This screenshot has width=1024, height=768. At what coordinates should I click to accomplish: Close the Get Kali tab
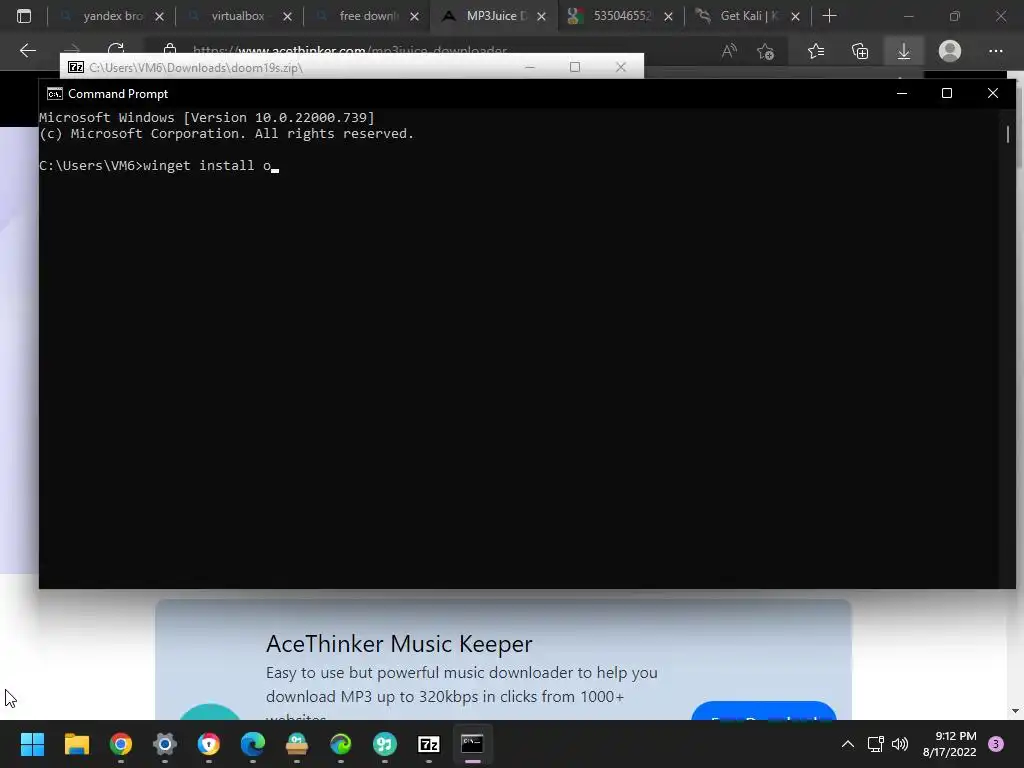coord(795,16)
